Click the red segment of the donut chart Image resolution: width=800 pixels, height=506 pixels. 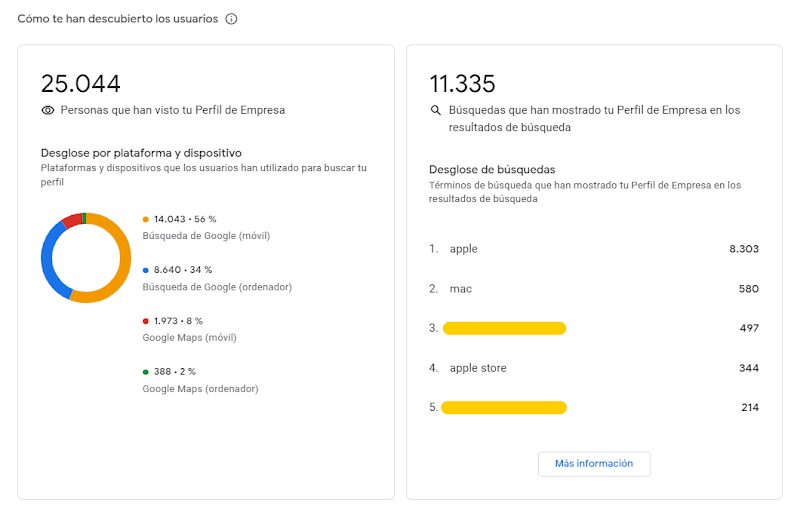(72, 220)
